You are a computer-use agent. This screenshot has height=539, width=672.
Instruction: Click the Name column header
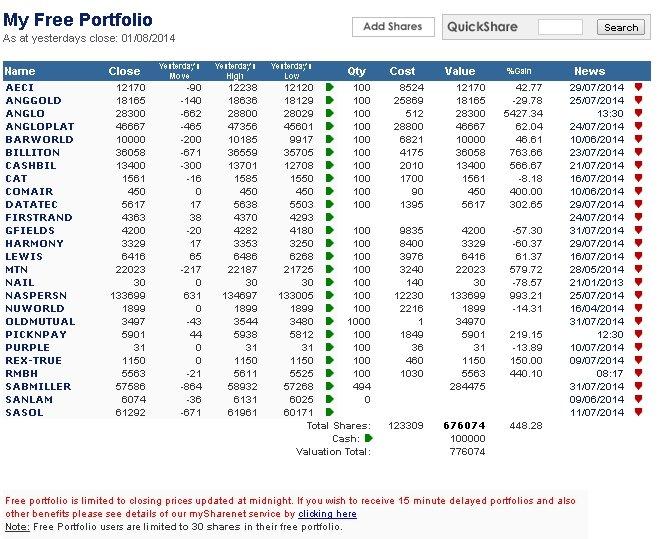click(20, 72)
